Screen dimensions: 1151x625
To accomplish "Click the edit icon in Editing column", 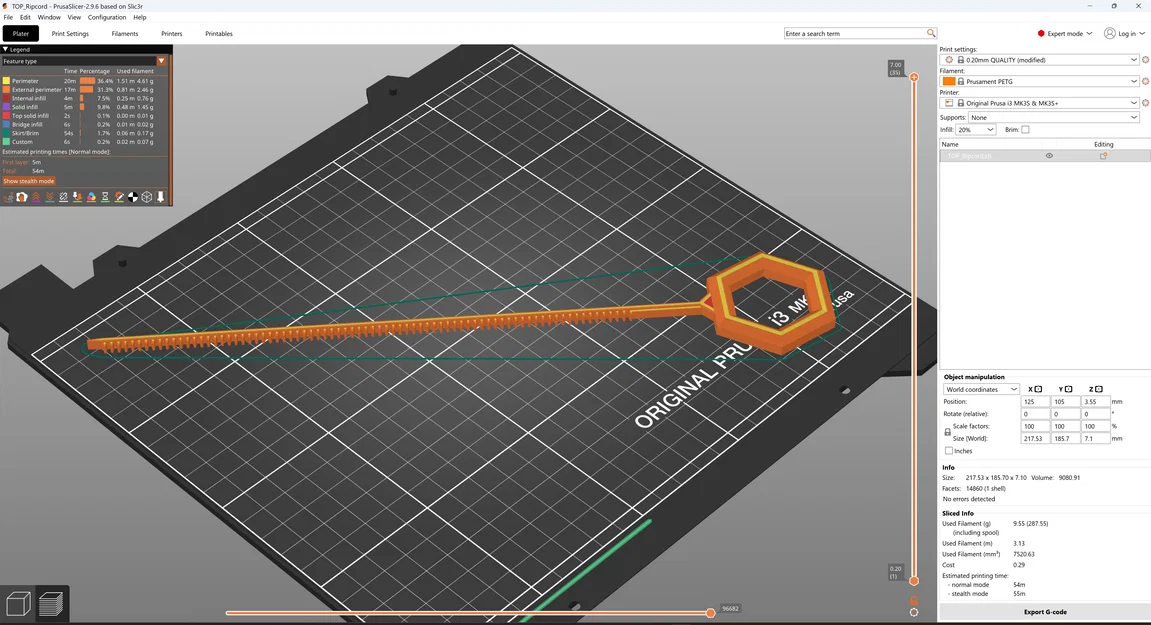I will click(1103, 156).
